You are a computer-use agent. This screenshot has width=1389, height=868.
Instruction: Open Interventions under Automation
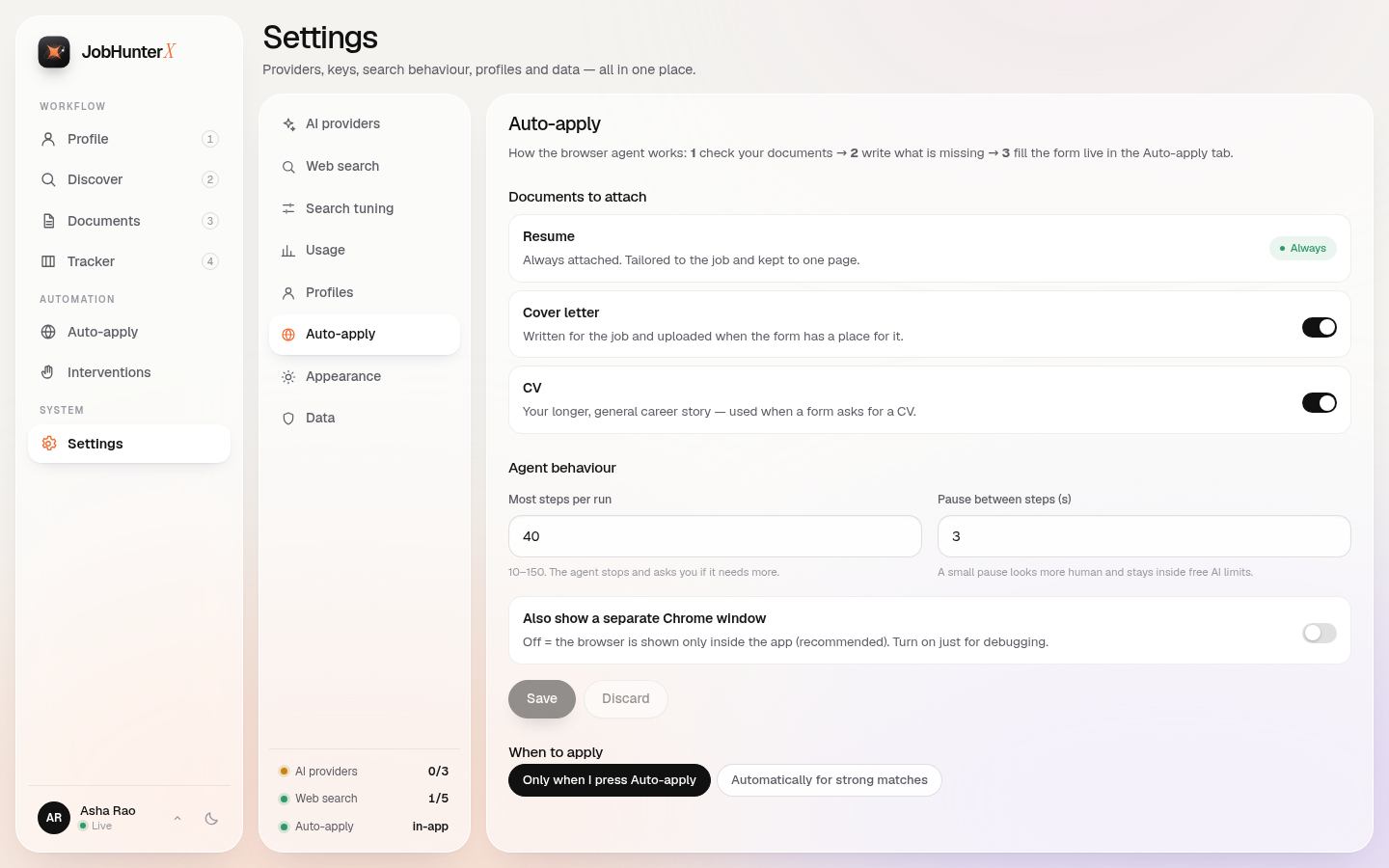129,372
